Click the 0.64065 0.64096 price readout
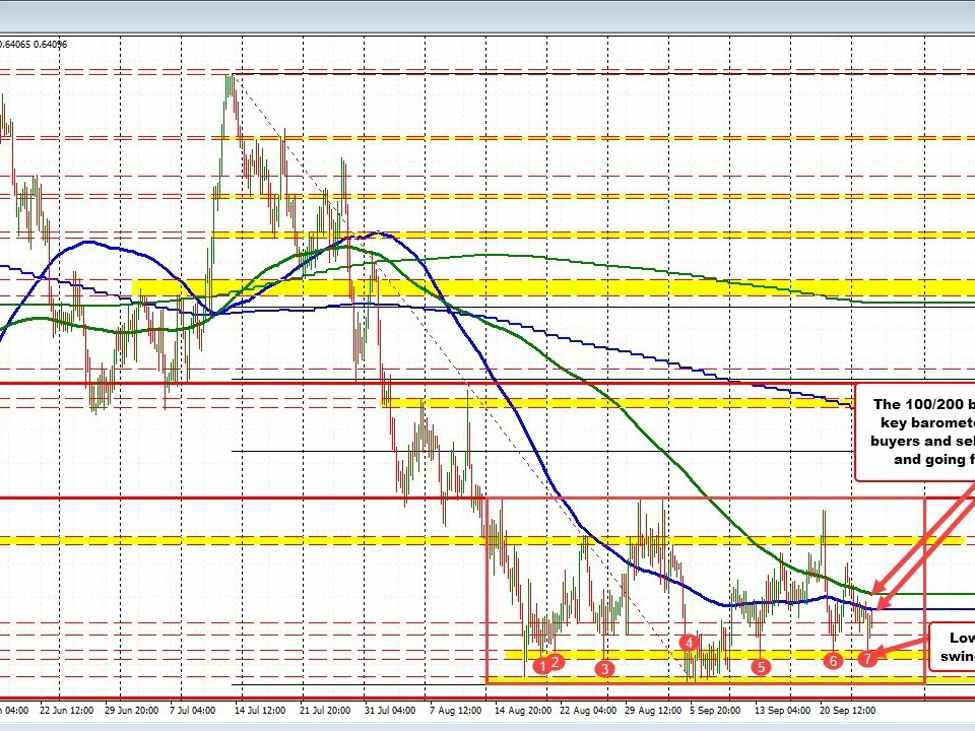The height and width of the screenshot is (731, 975). click(x=32, y=44)
